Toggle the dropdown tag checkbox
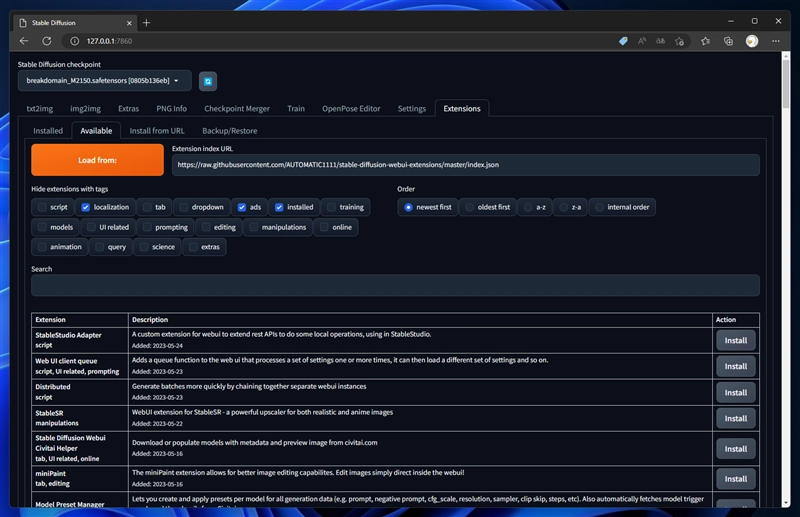800x517 pixels. coord(184,207)
